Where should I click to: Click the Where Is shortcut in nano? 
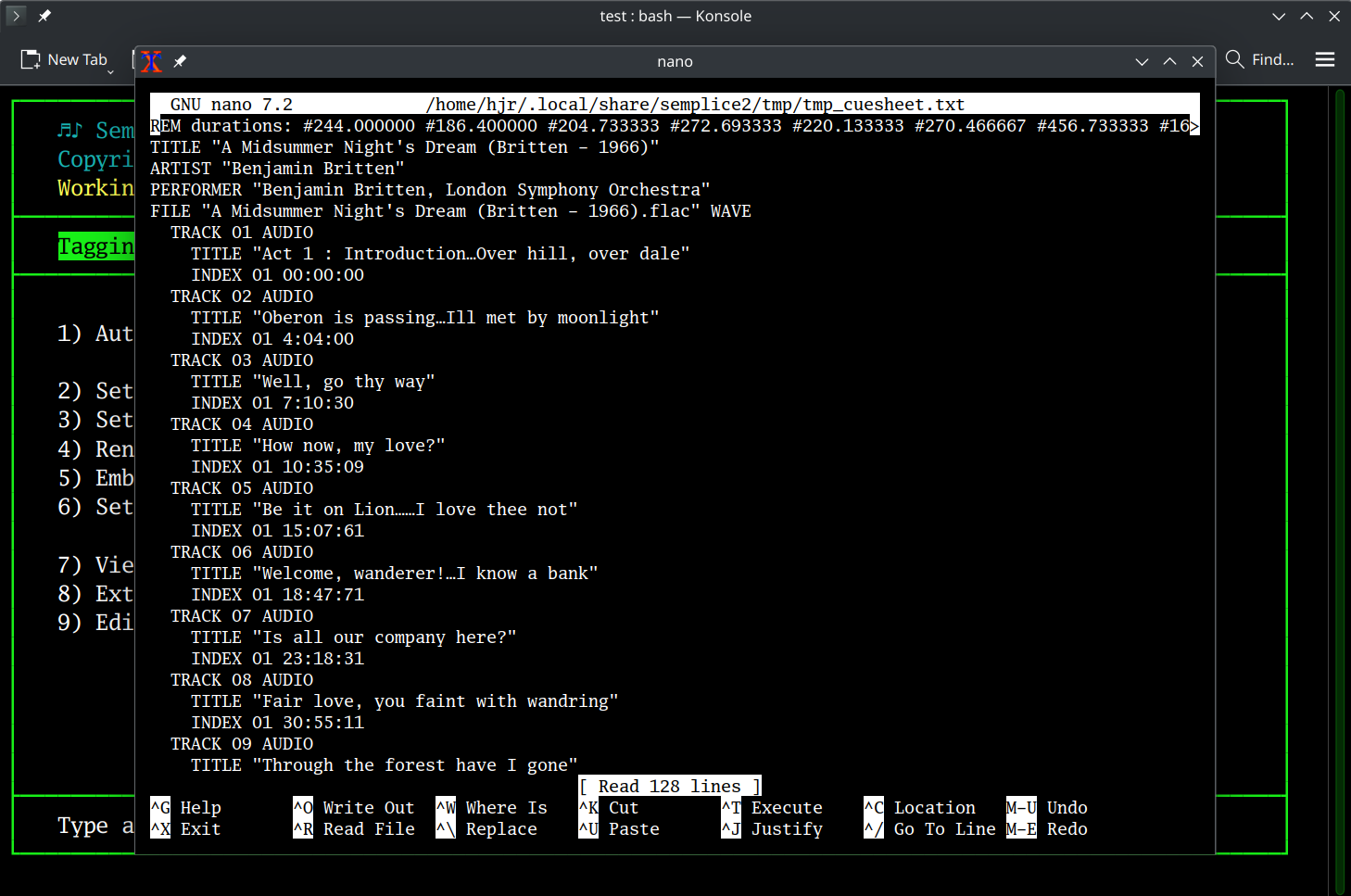(x=507, y=807)
